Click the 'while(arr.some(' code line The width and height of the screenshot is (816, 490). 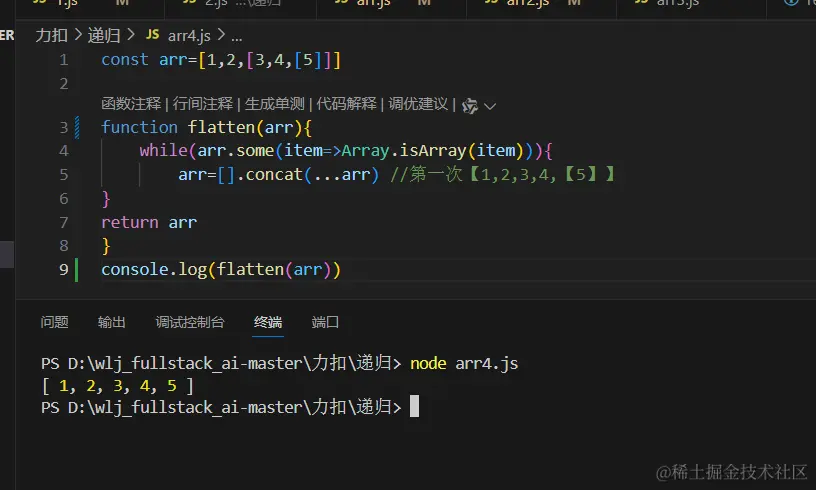346,151
